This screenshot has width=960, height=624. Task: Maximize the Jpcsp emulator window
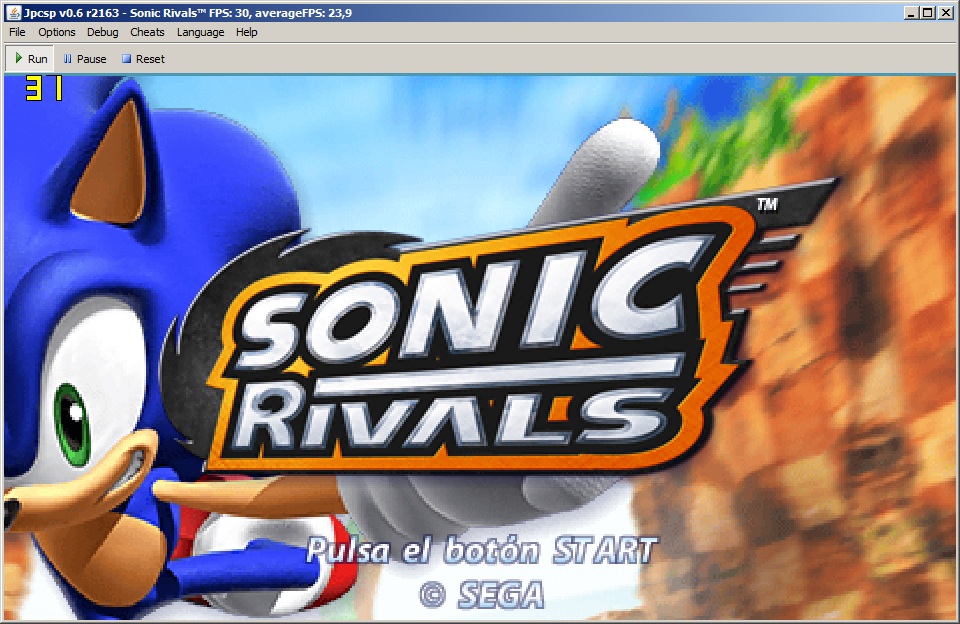click(x=928, y=12)
